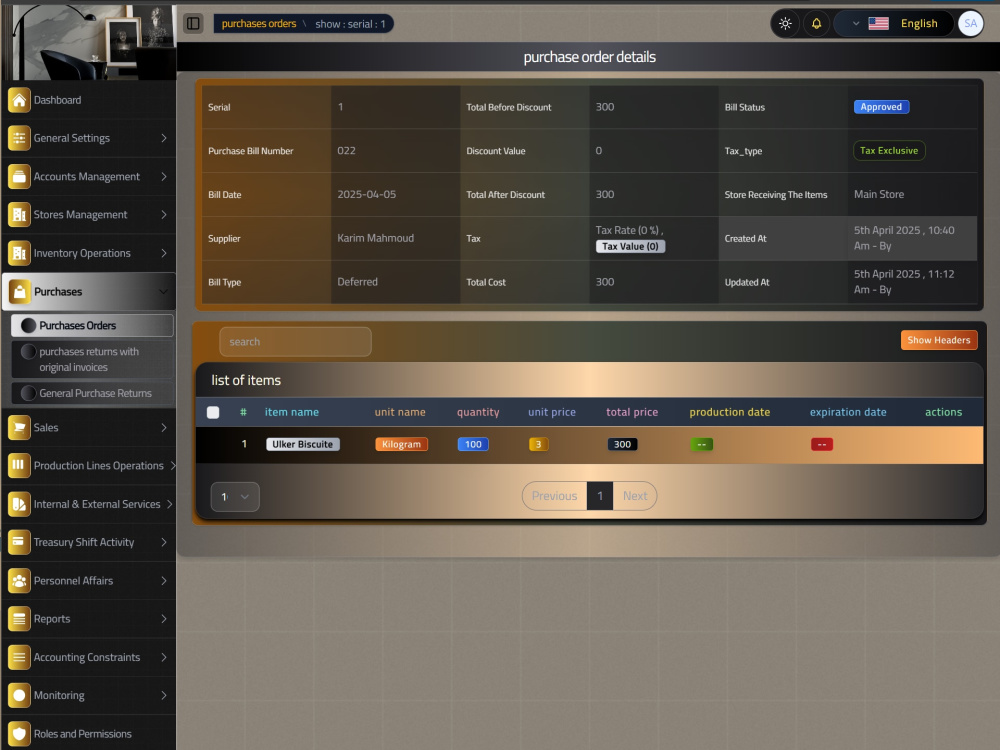Click the red expiration date badge

821,445
